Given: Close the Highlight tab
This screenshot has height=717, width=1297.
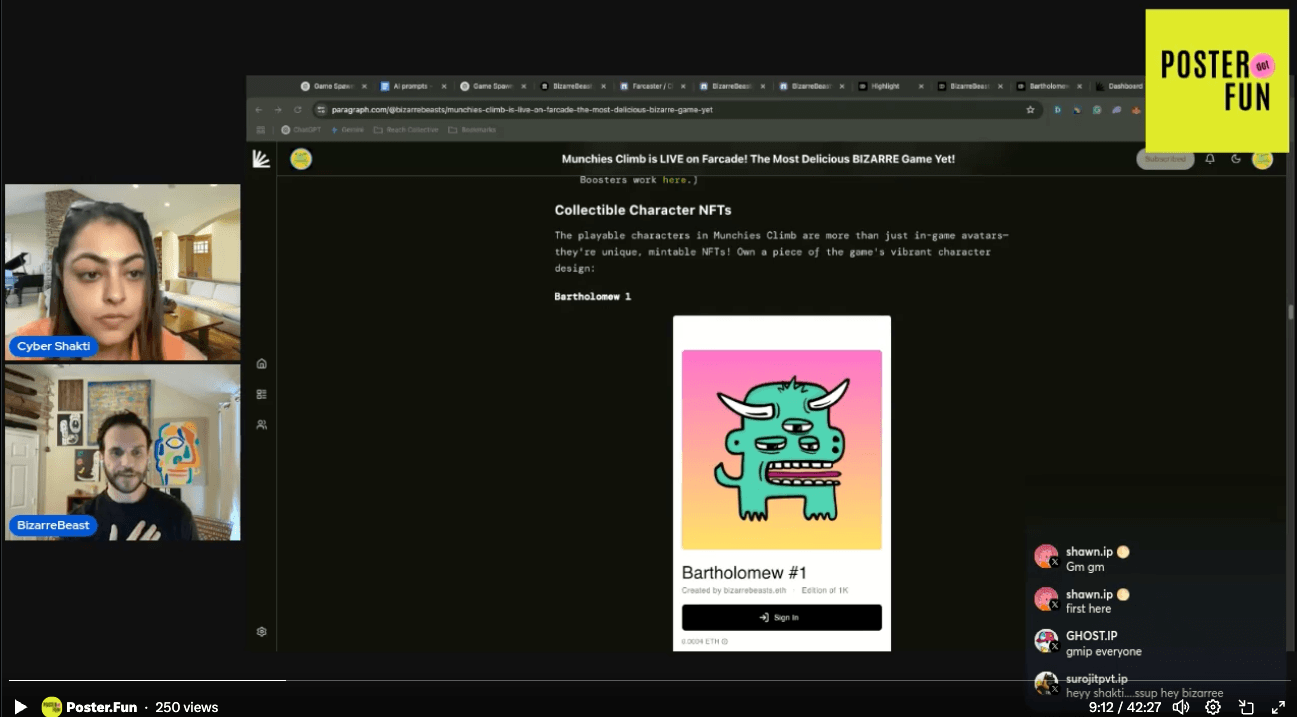Looking at the screenshot, I should tap(920, 86).
